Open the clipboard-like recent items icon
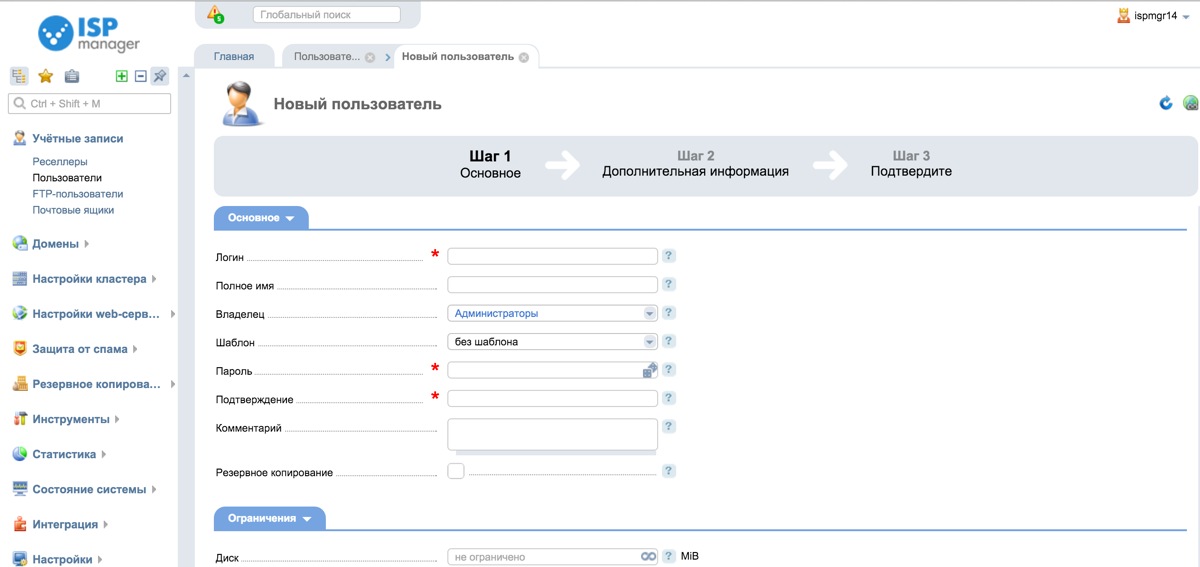 72,76
